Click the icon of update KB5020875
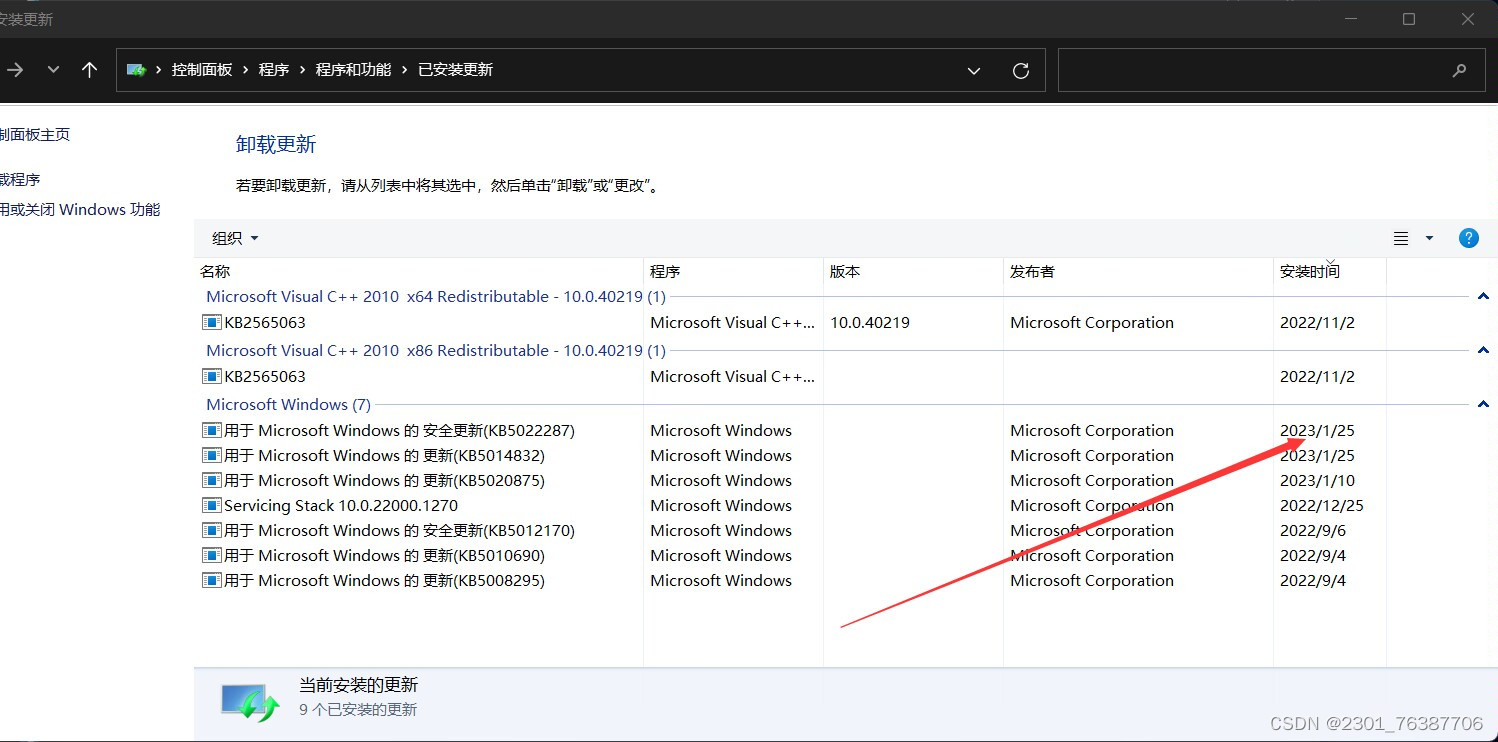This screenshot has width=1498, height=742. 211,481
